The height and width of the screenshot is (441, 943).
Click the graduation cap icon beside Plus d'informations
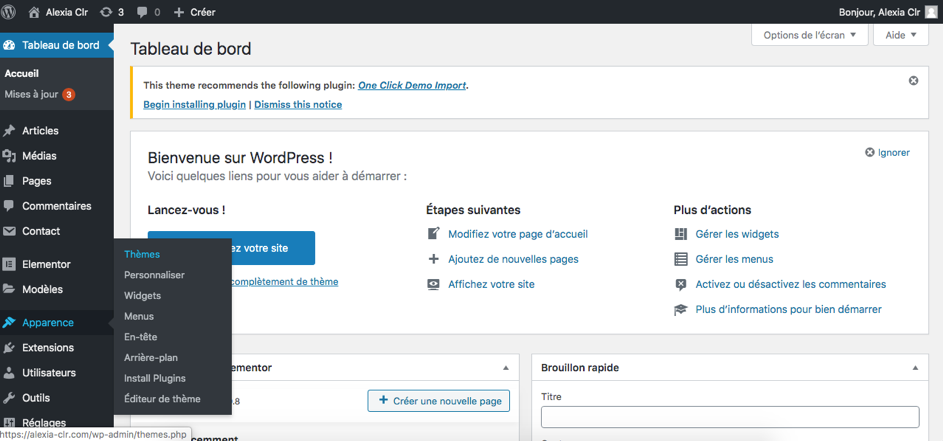[x=681, y=309]
